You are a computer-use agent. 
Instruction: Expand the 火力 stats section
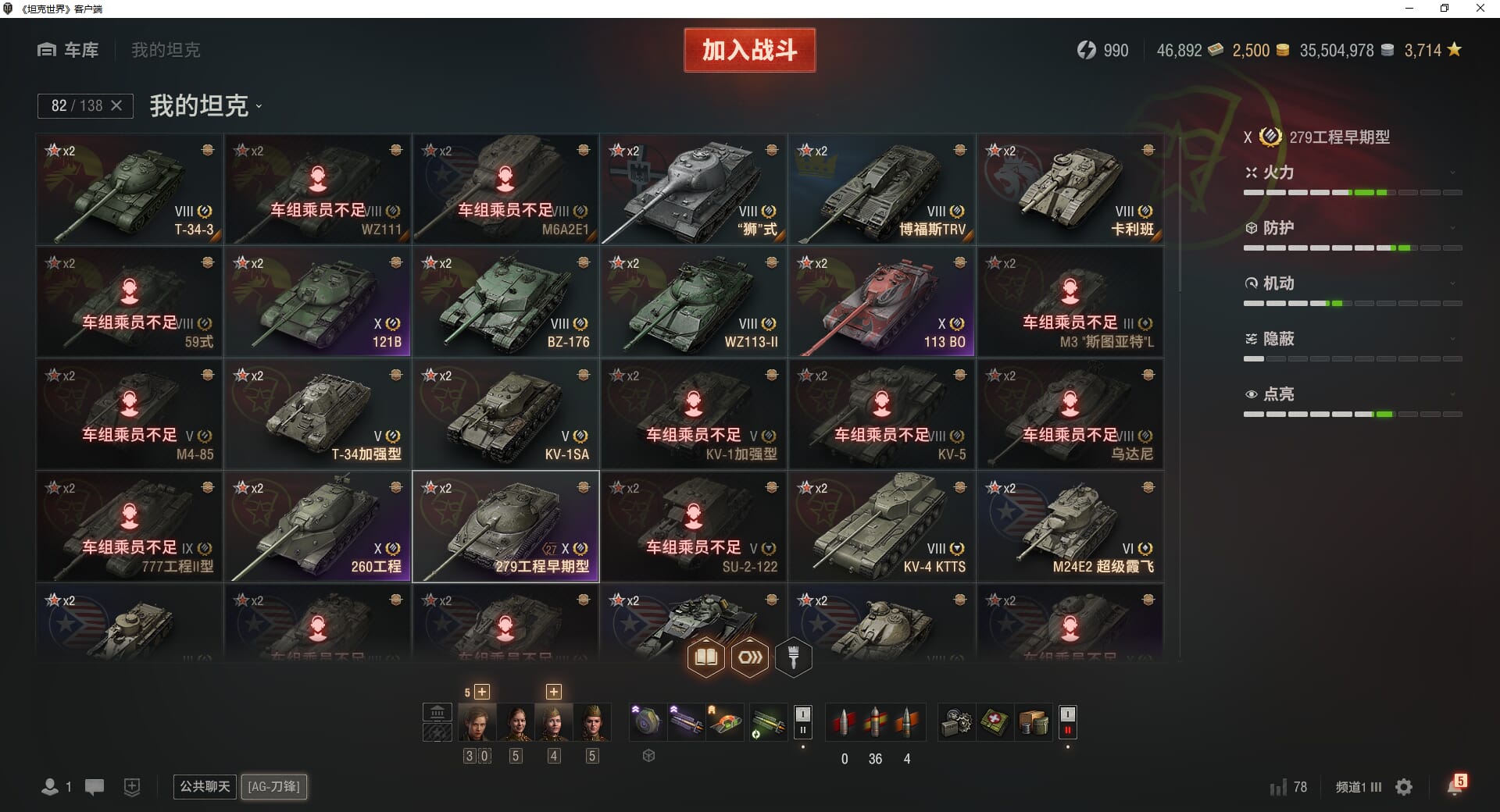[1352, 173]
